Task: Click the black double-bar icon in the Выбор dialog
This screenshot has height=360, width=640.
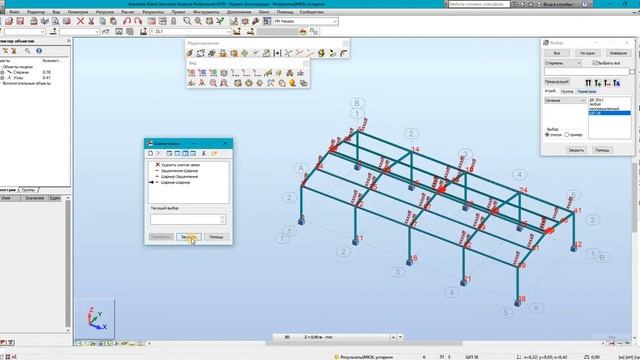Action: point(588,83)
